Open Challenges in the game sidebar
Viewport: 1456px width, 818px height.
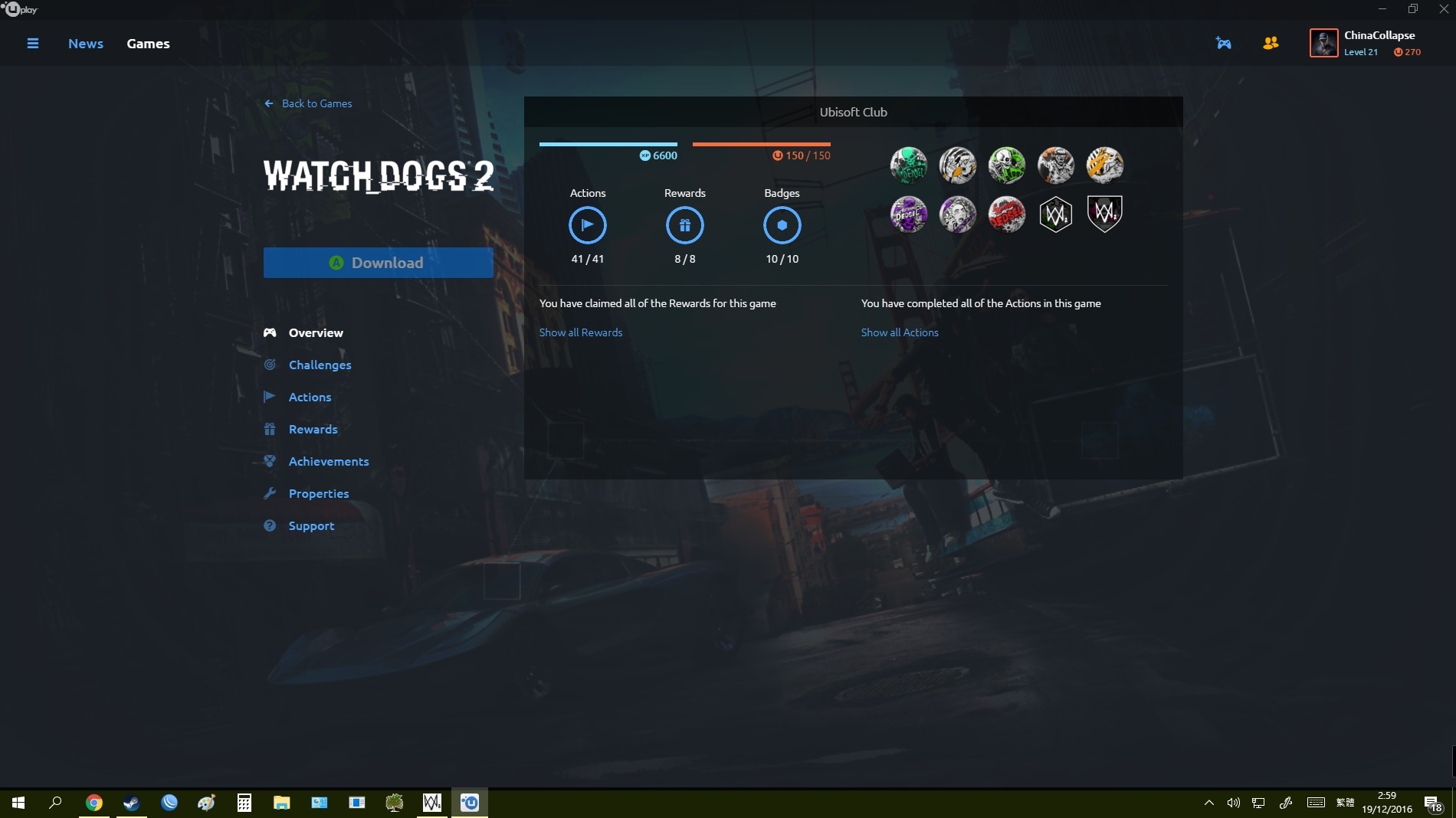click(x=307, y=365)
